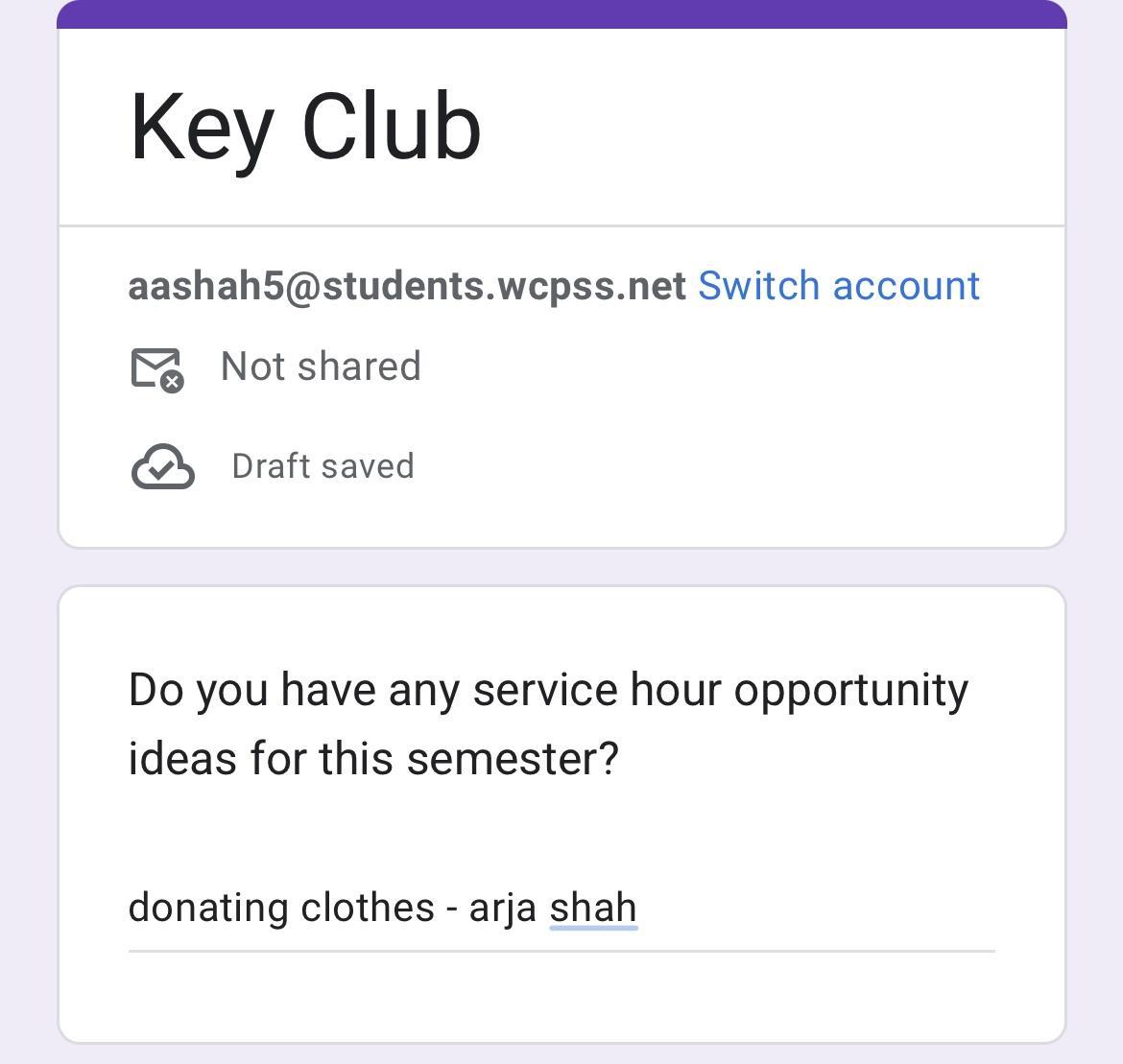Select the aashah5@students.wcpss.net account email
This screenshot has width=1123, height=1064.
point(406,286)
